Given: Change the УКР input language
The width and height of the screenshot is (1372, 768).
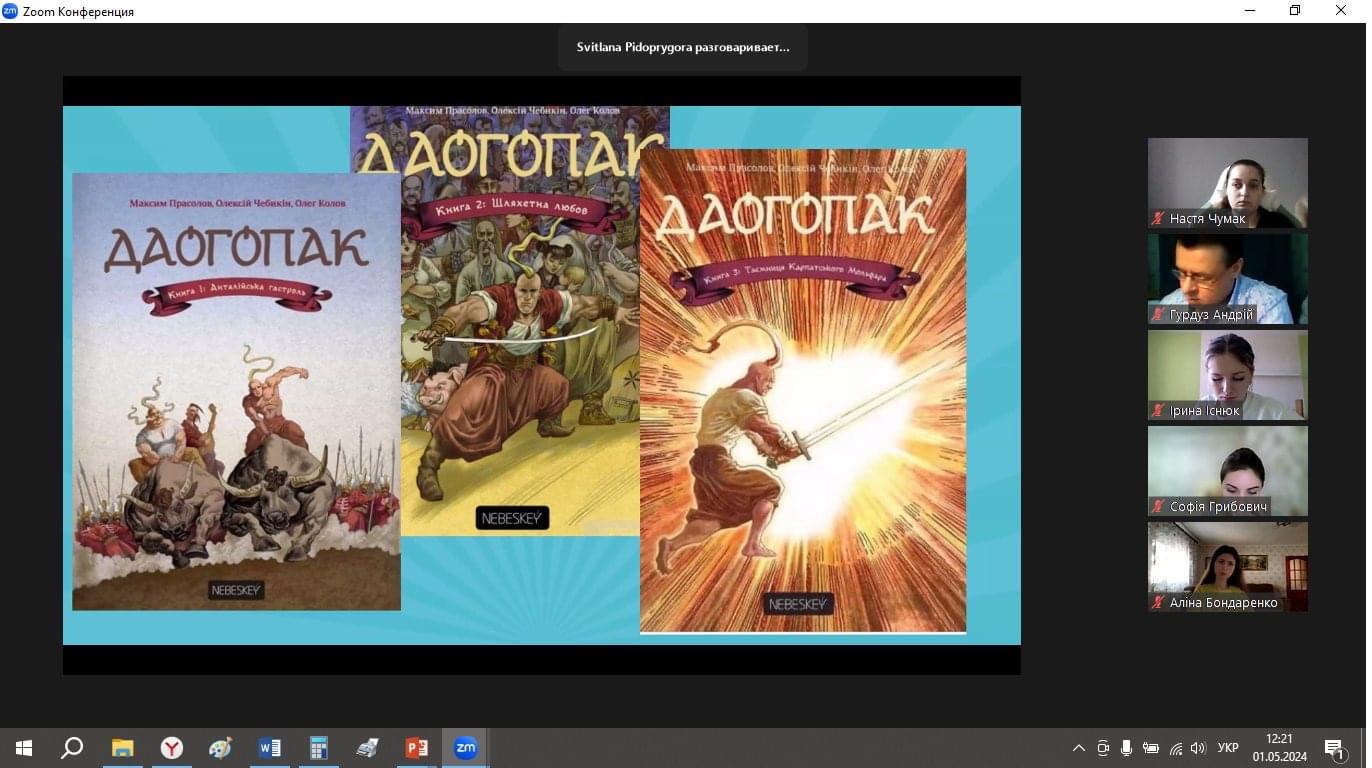Looking at the screenshot, I should 1228,748.
